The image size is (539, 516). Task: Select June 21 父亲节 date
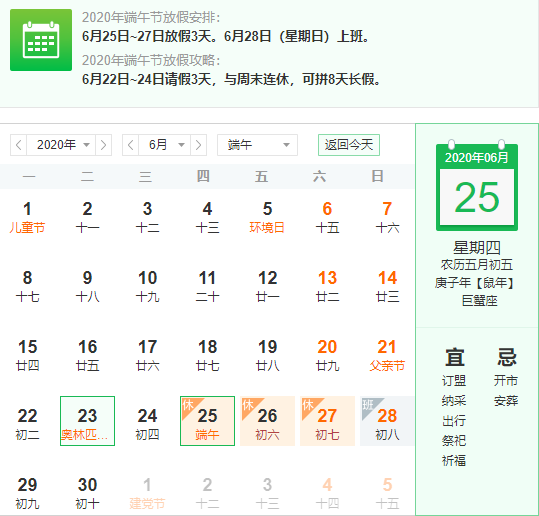[x=387, y=355]
